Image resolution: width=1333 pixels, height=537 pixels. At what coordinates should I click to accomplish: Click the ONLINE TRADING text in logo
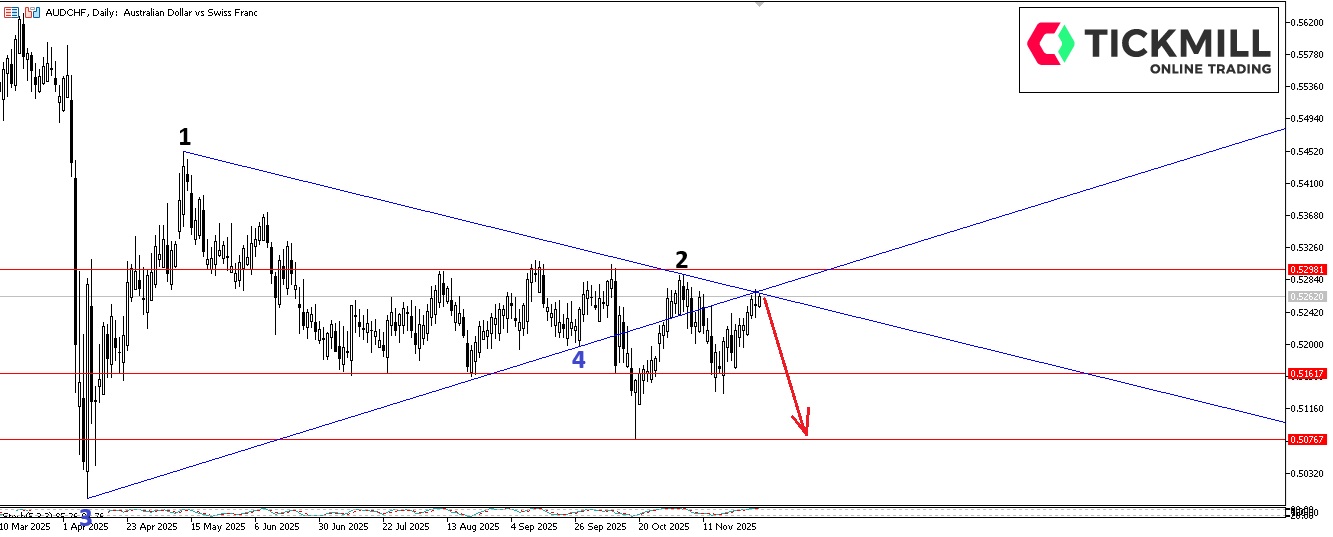pyautogui.click(x=1210, y=69)
